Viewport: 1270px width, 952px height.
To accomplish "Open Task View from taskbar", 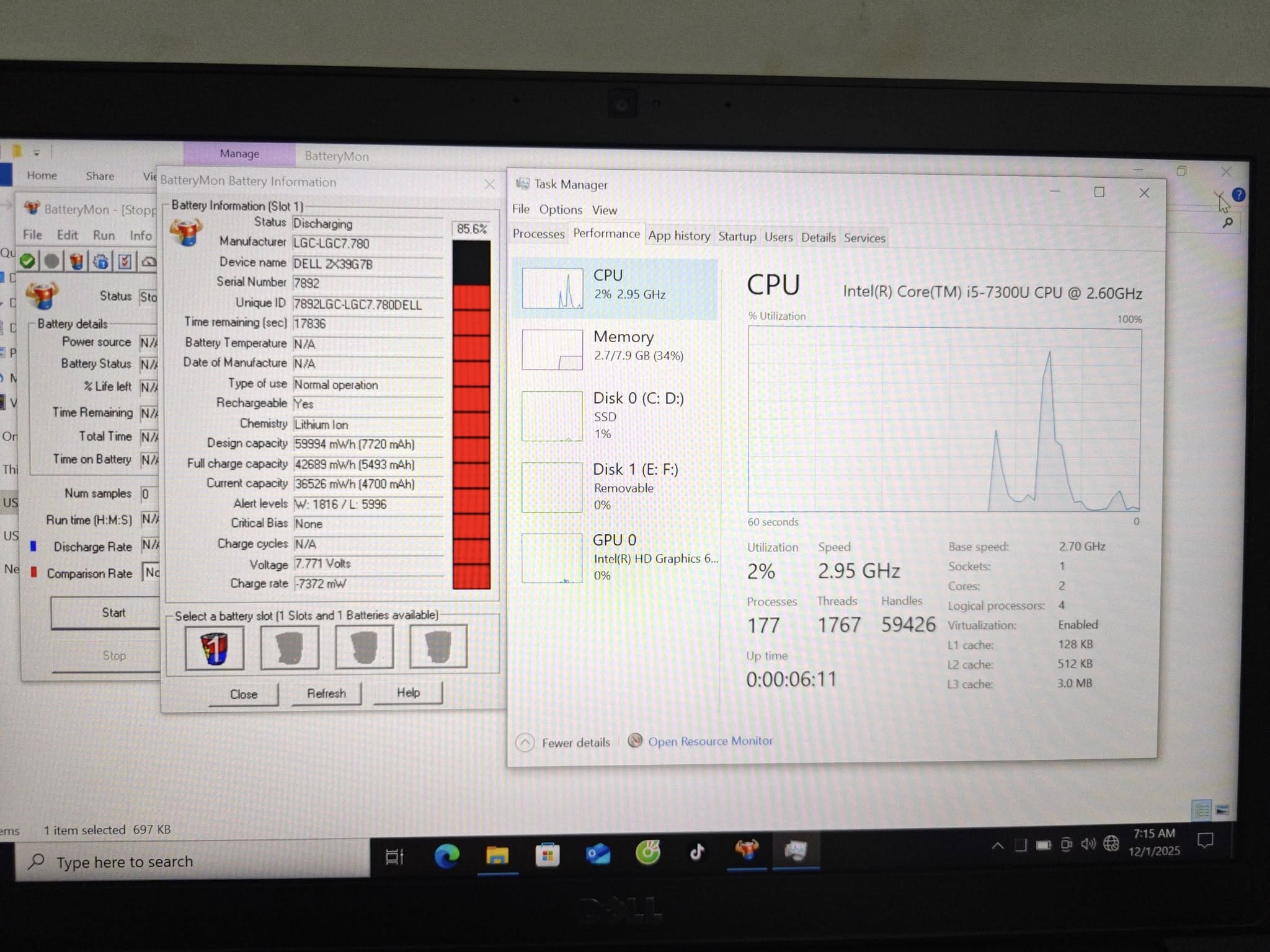I will pos(394,857).
